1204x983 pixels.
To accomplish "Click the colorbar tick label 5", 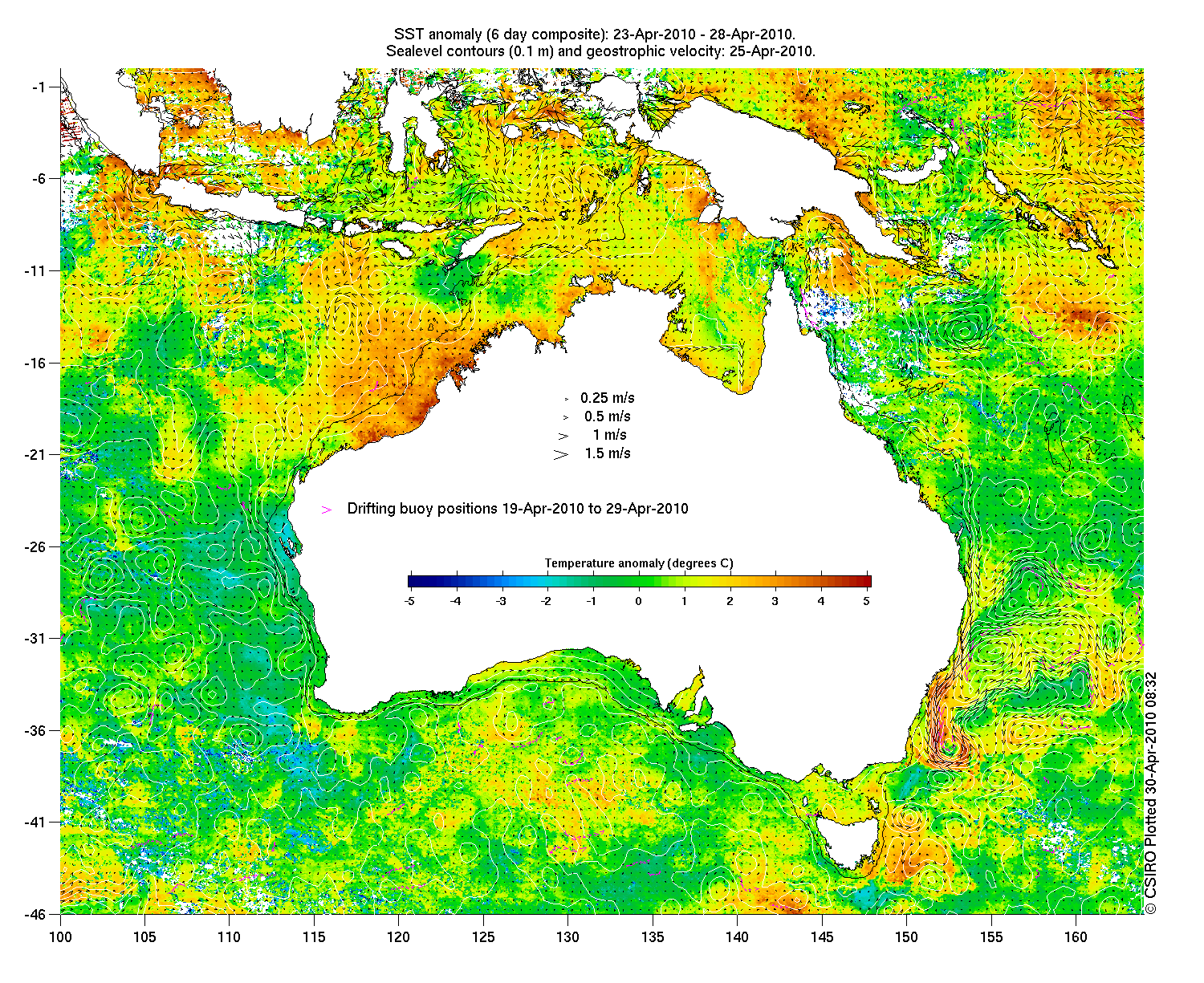I will (x=867, y=600).
